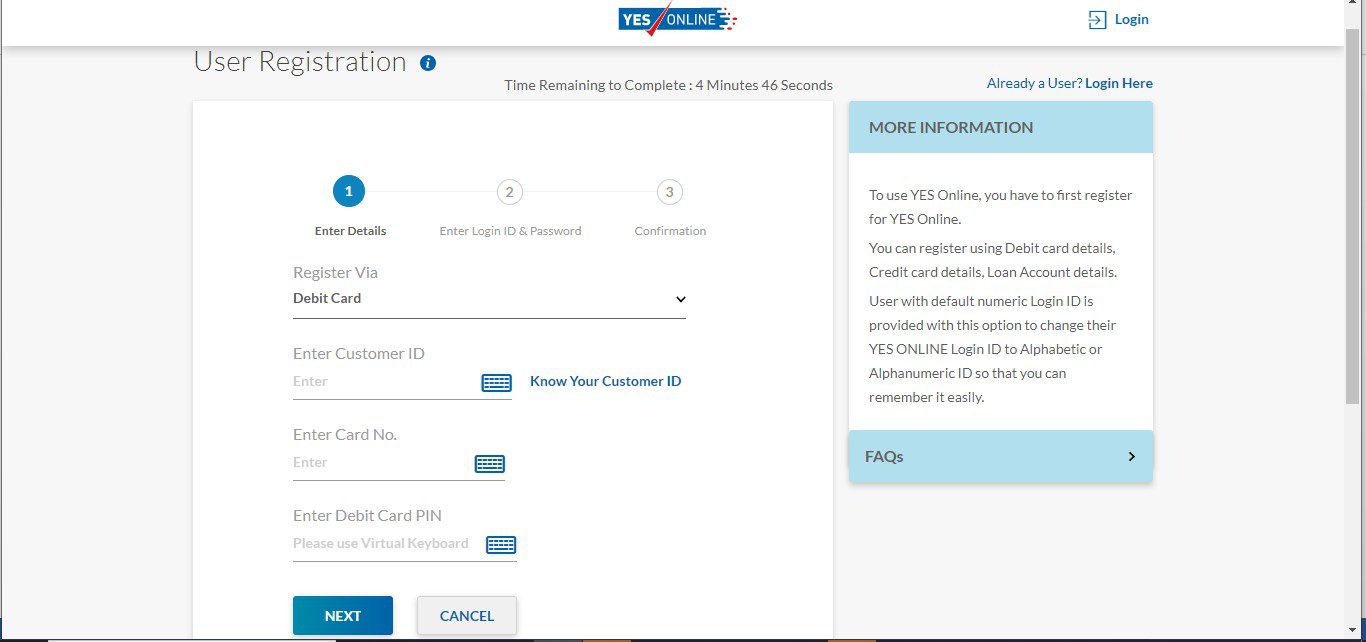
Task: Expand the FAQs section
Action: pyautogui.click(x=1001, y=456)
